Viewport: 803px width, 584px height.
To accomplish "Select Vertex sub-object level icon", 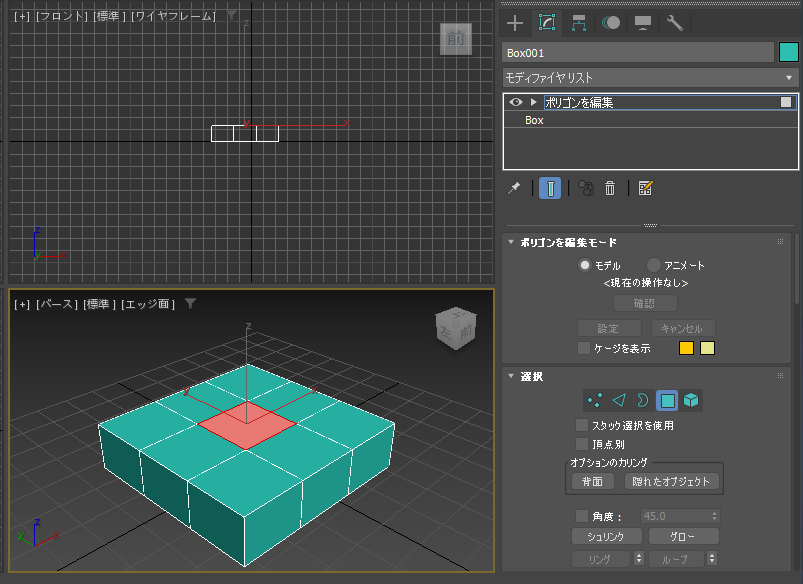I will tap(595, 400).
